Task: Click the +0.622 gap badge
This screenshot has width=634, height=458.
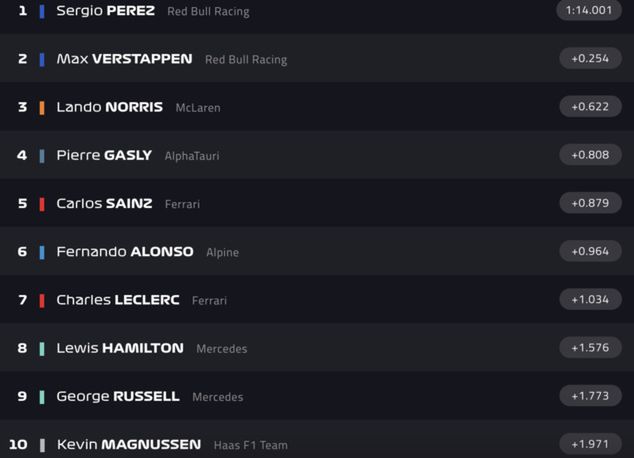Action: tap(590, 107)
